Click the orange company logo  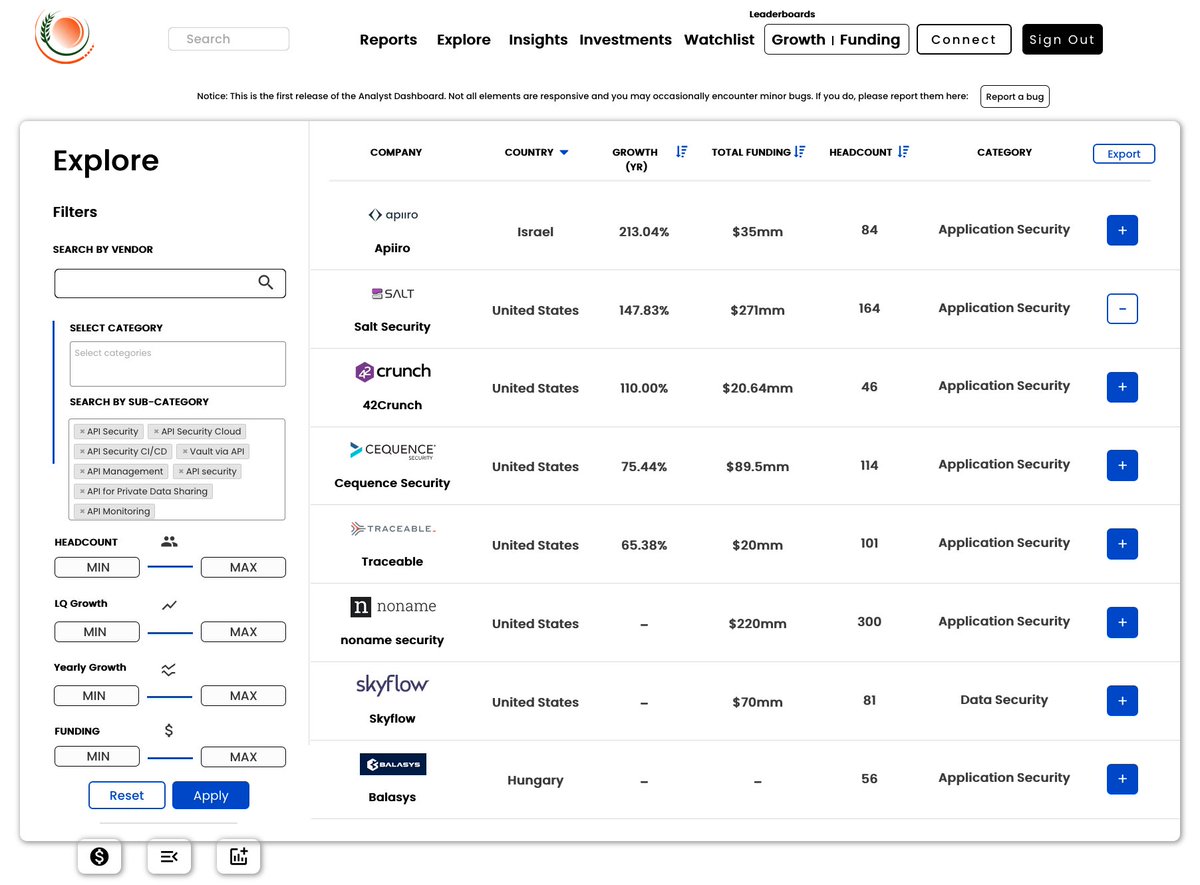65,37
